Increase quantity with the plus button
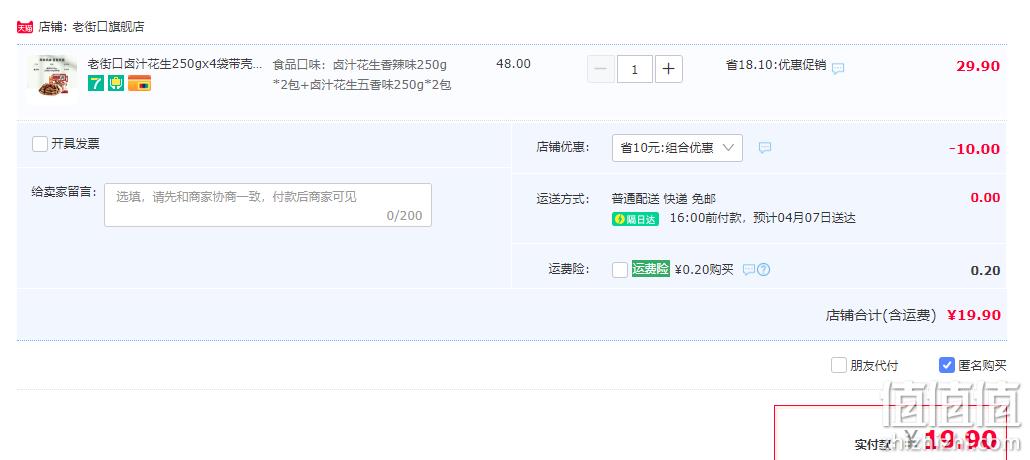The image size is (1030, 460). point(669,69)
